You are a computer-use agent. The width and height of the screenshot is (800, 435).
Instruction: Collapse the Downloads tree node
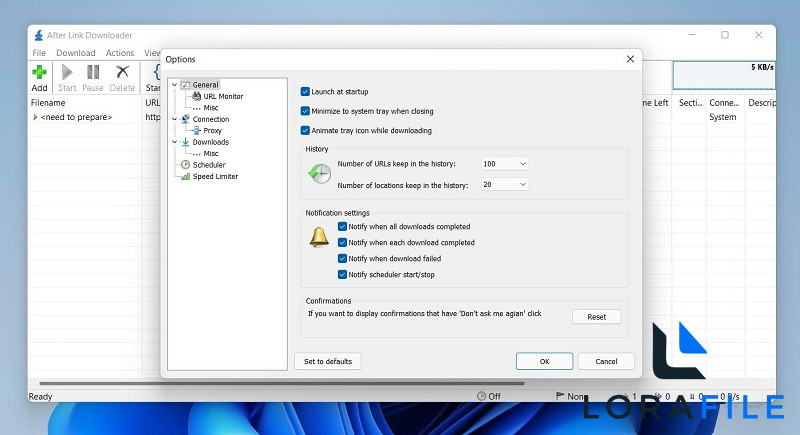tap(175, 142)
